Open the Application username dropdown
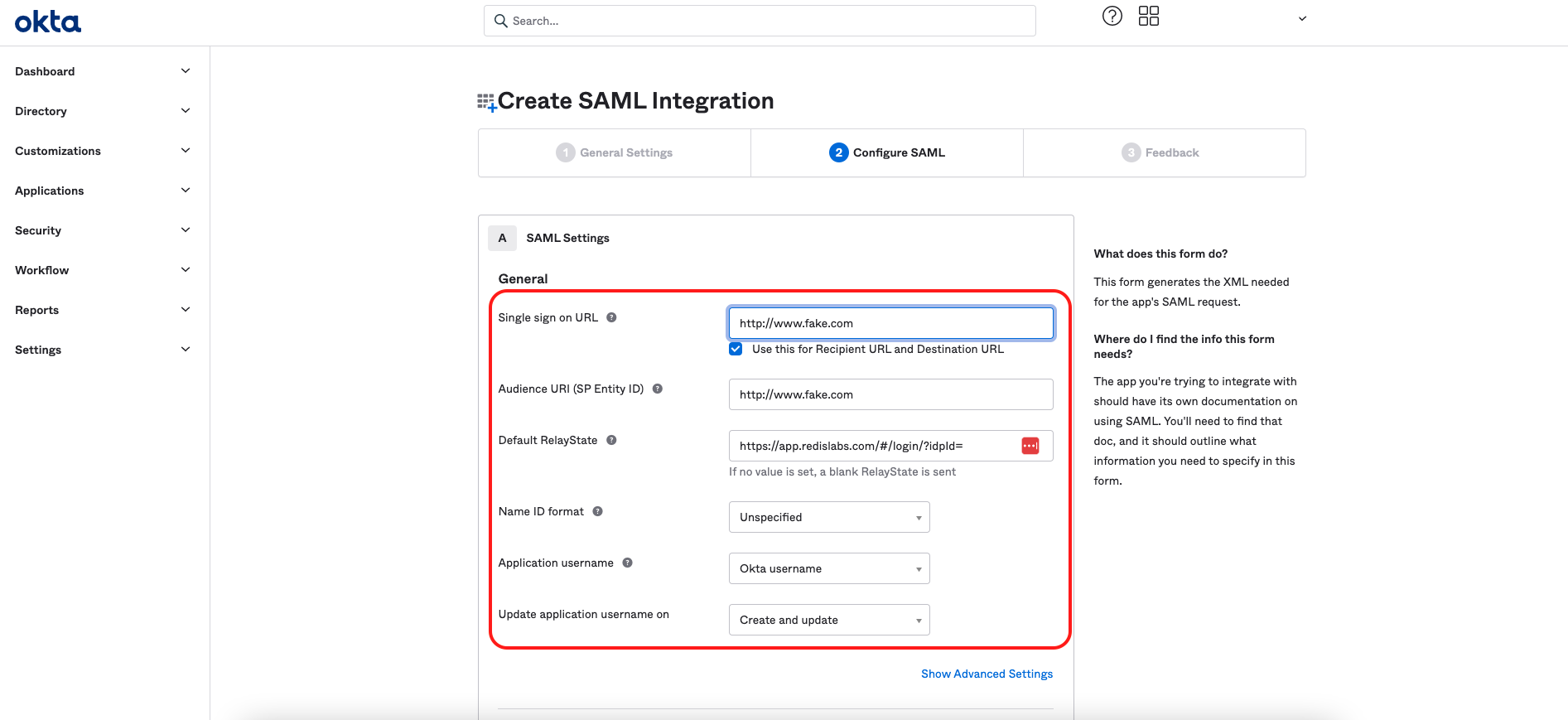 coord(828,568)
